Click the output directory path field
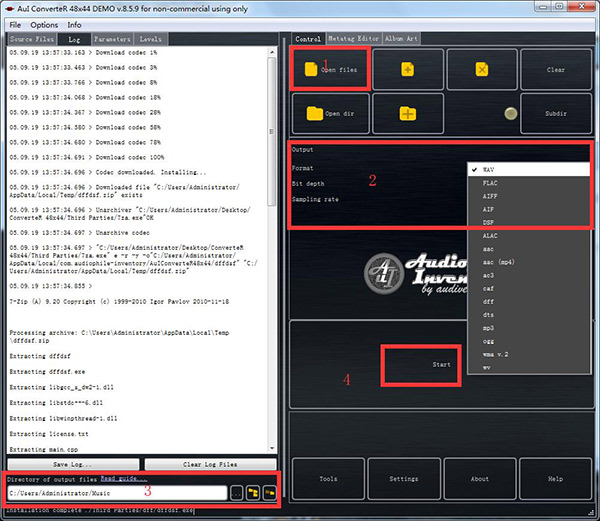Screen dimensions: 600x521 (117, 493)
